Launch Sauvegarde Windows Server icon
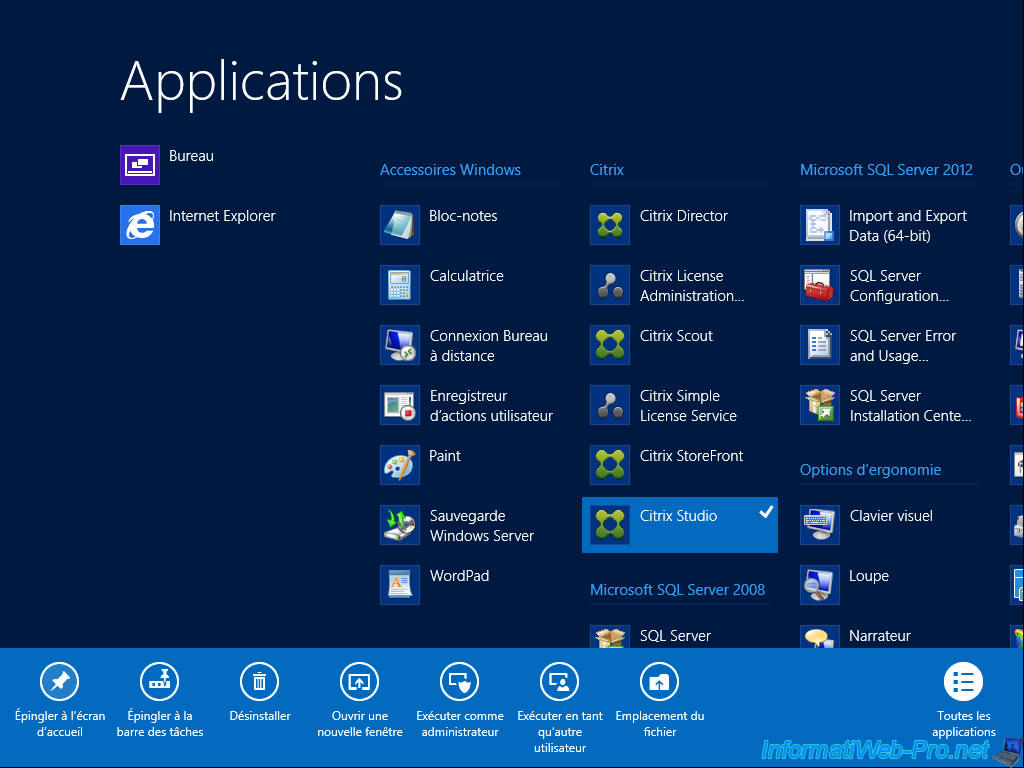The height and width of the screenshot is (768, 1024). [x=400, y=525]
